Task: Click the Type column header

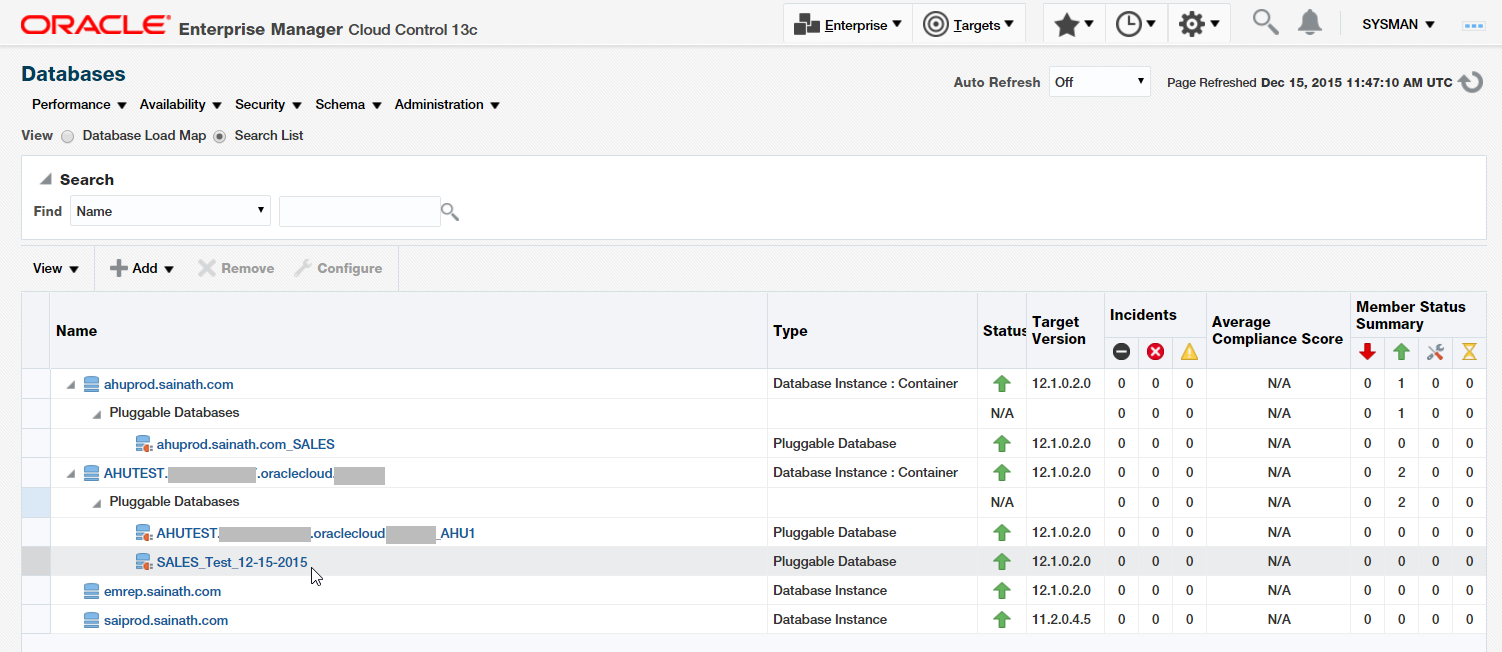Action: pyautogui.click(x=872, y=331)
